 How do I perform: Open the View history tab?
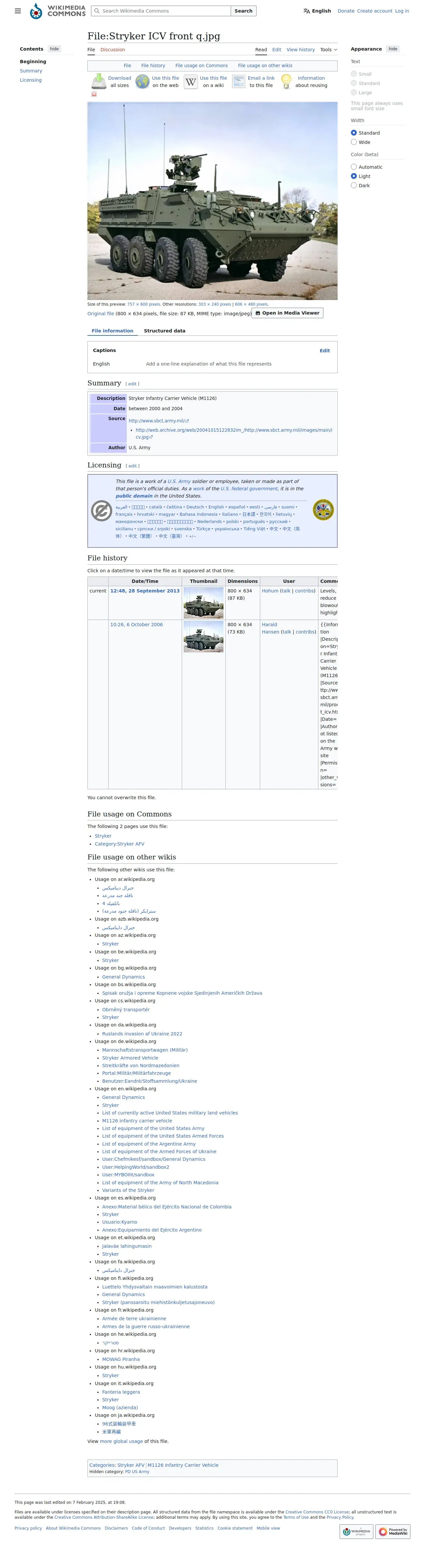301,50
